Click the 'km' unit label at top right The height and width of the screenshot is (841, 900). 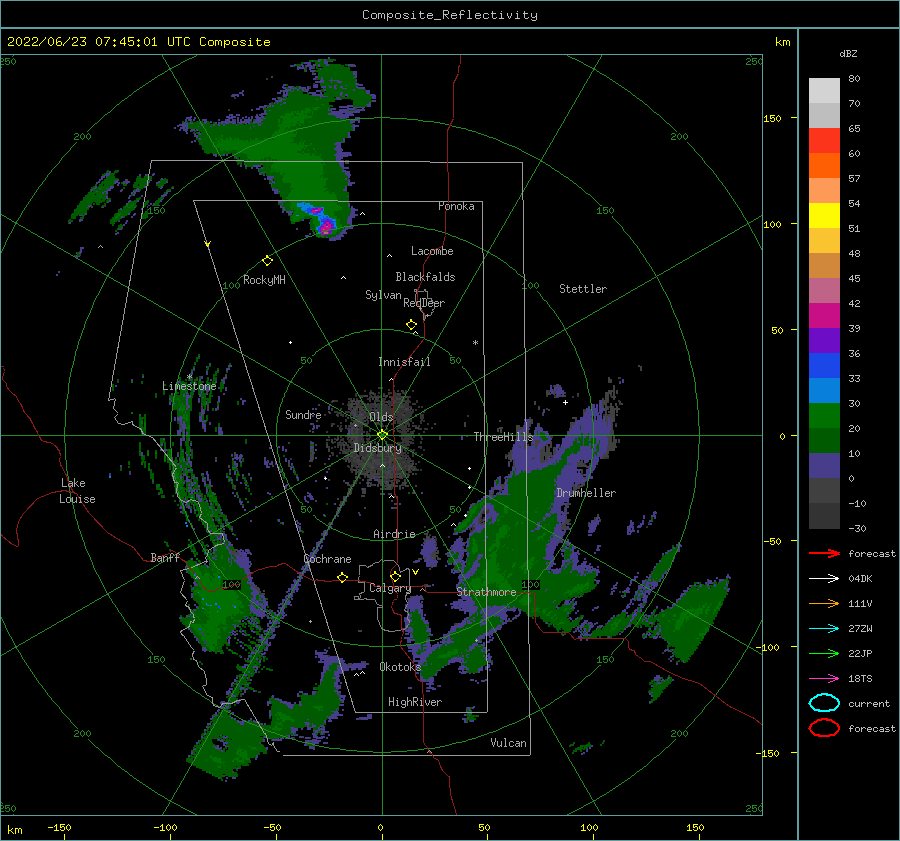[x=782, y=42]
